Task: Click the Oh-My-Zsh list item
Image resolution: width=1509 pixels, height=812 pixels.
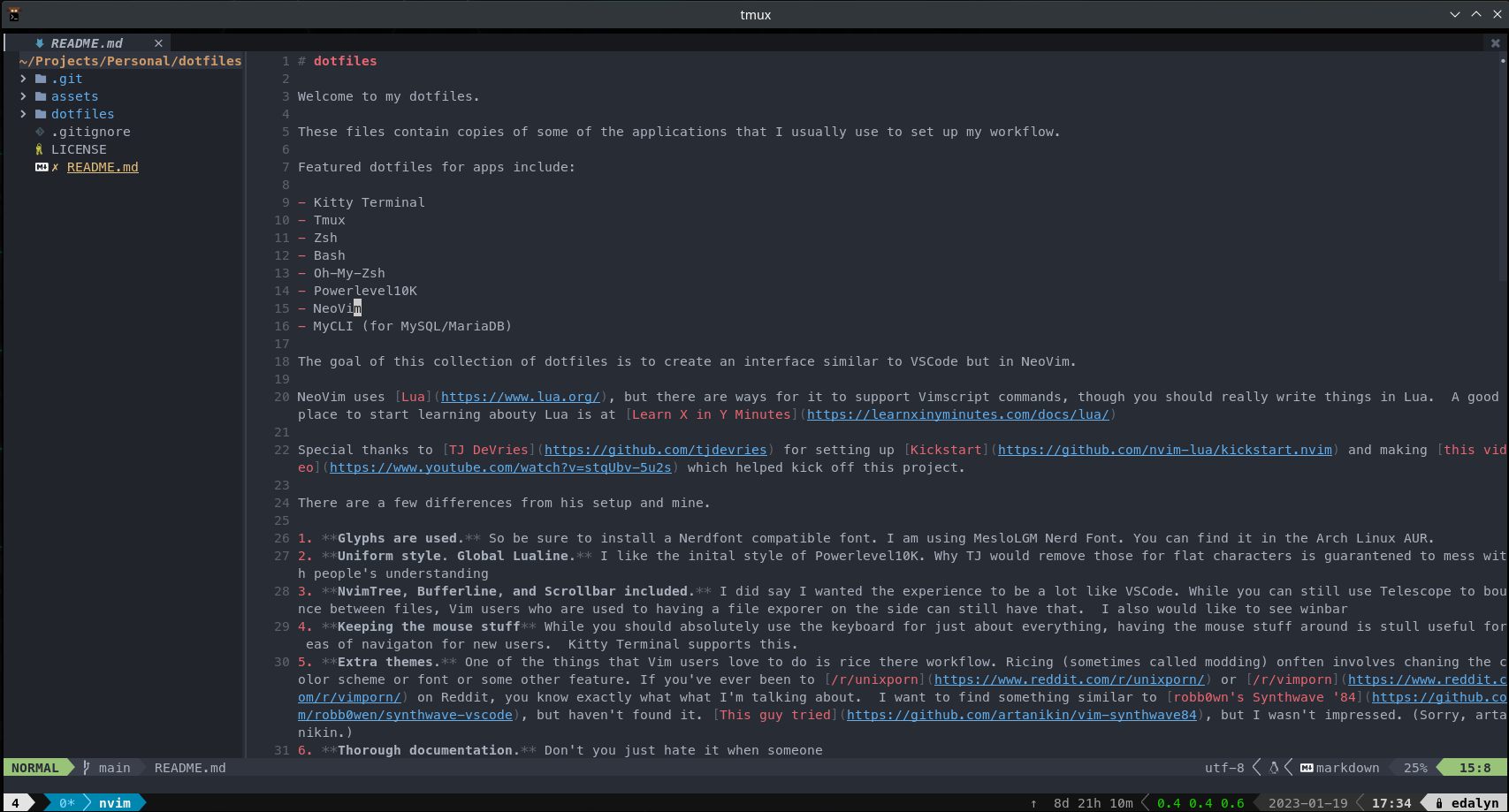Action: [x=349, y=273]
